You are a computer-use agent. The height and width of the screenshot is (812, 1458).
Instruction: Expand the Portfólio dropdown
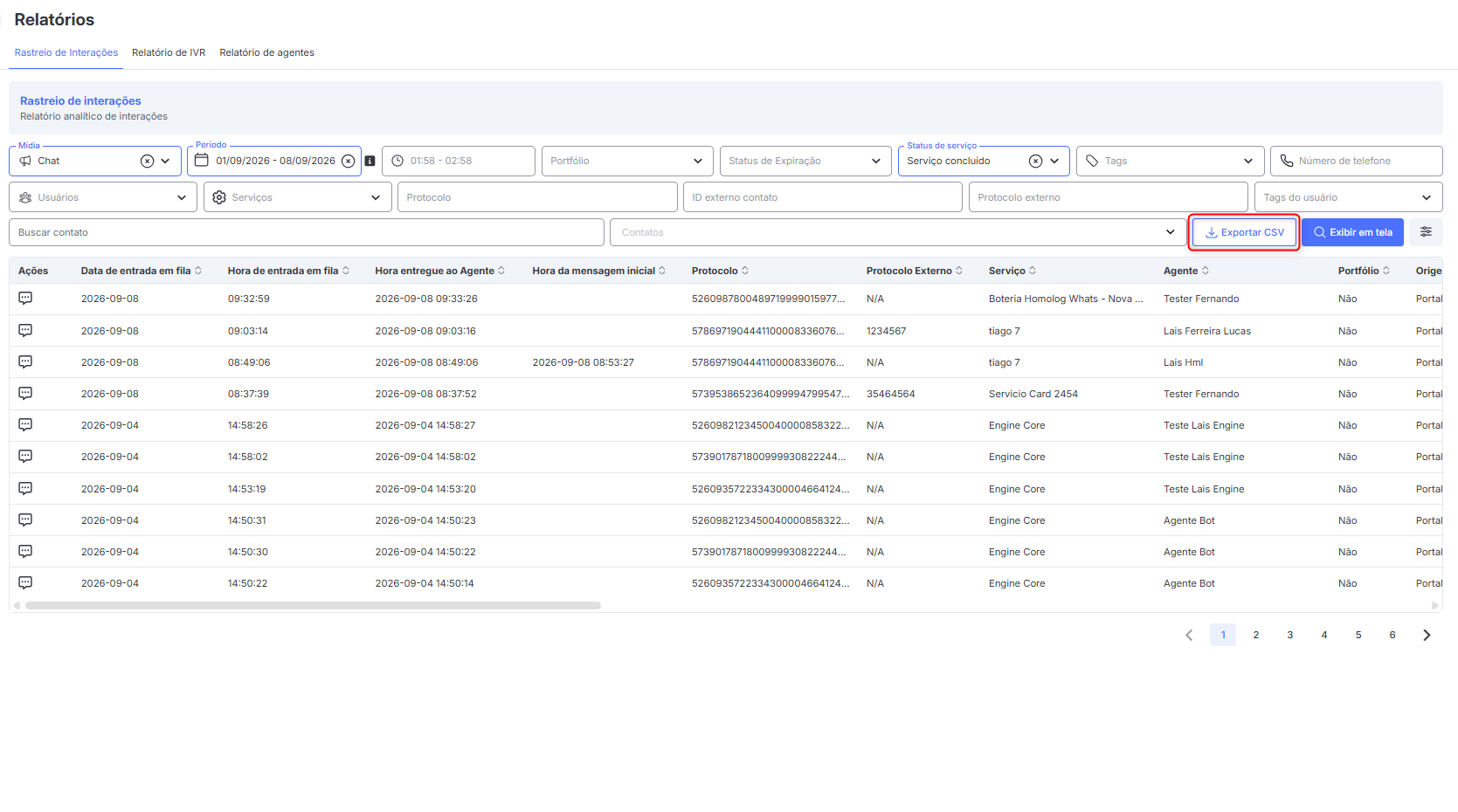pos(698,161)
